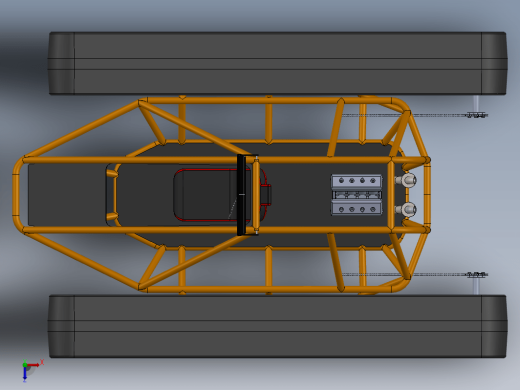
Task: Click the V8 engine block
Action: [357, 195]
